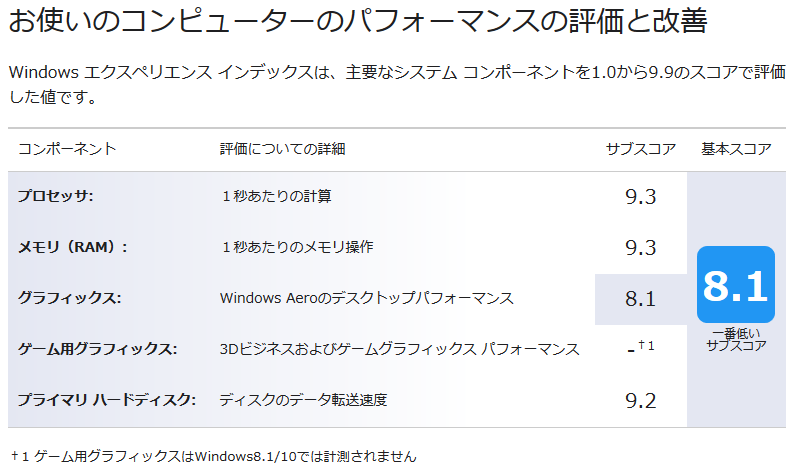
Task: Click the blue 8.1 base score badge
Action: pos(736,284)
